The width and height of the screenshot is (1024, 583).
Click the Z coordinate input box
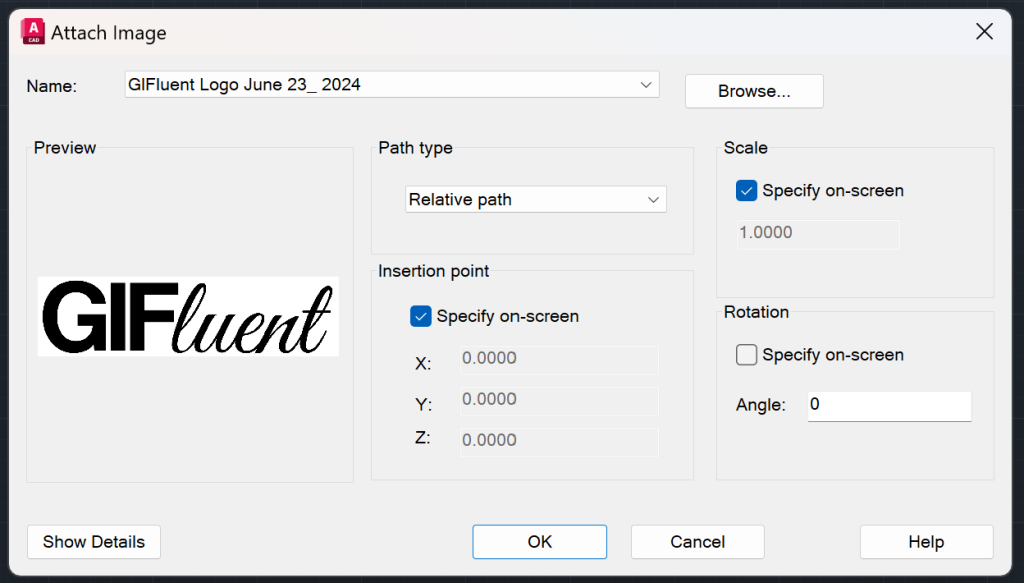coord(557,440)
